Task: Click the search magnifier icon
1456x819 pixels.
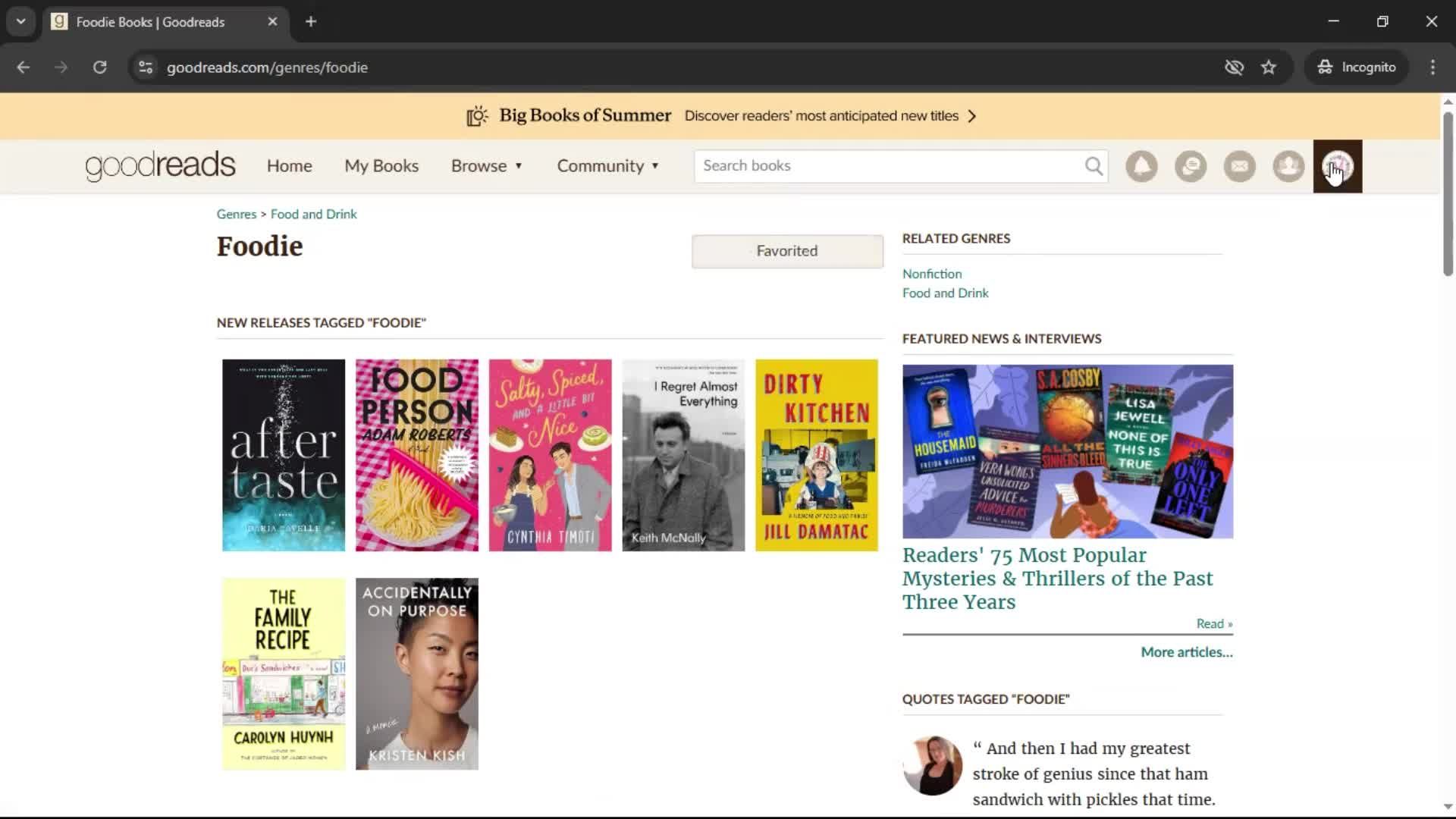Action: point(1094,166)
